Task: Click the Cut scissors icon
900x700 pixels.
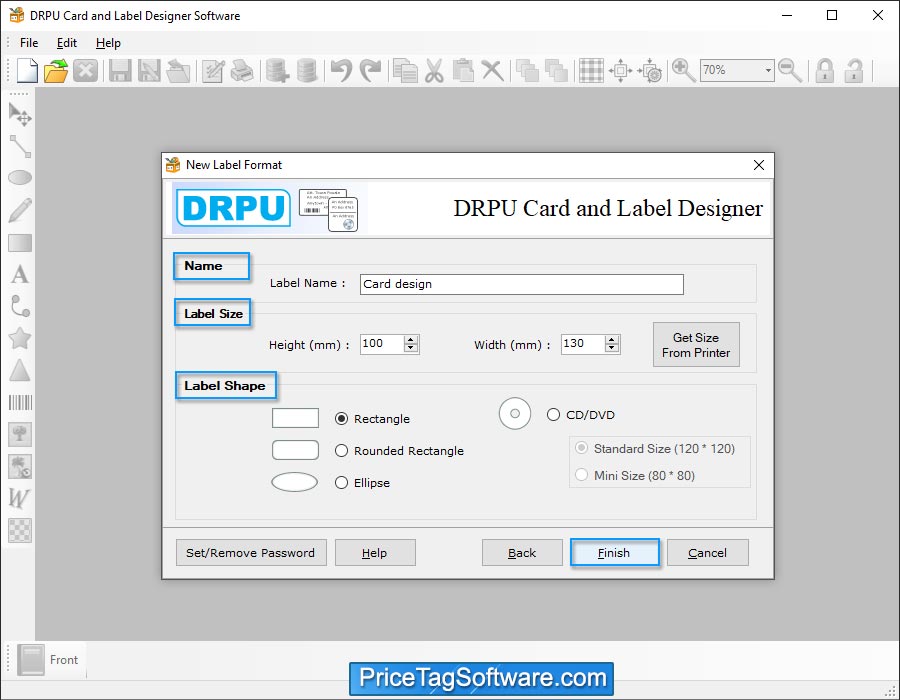Action: [x=435, y=71]
